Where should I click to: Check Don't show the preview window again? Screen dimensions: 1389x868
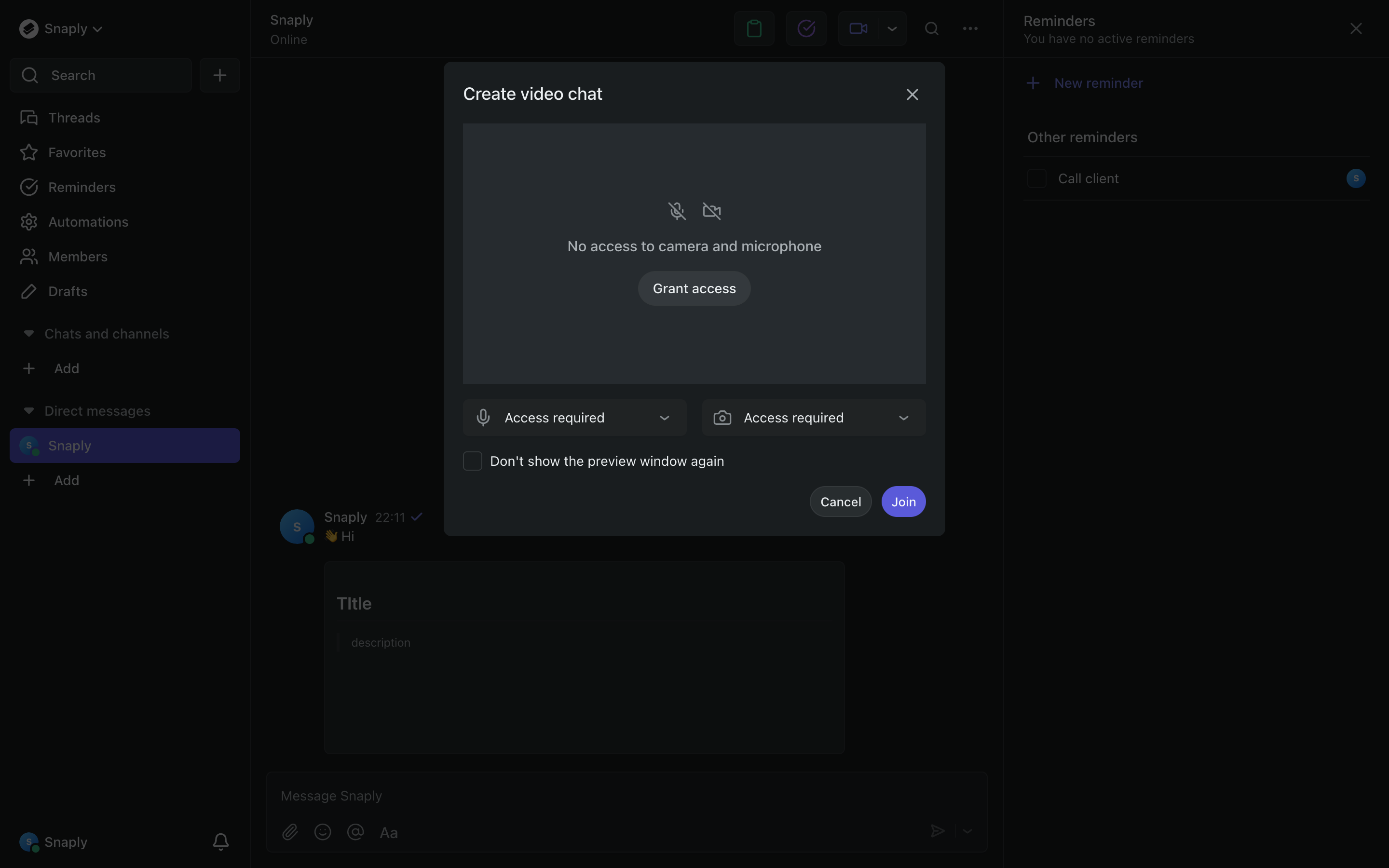pyautogui.click(x=472, y=461)
